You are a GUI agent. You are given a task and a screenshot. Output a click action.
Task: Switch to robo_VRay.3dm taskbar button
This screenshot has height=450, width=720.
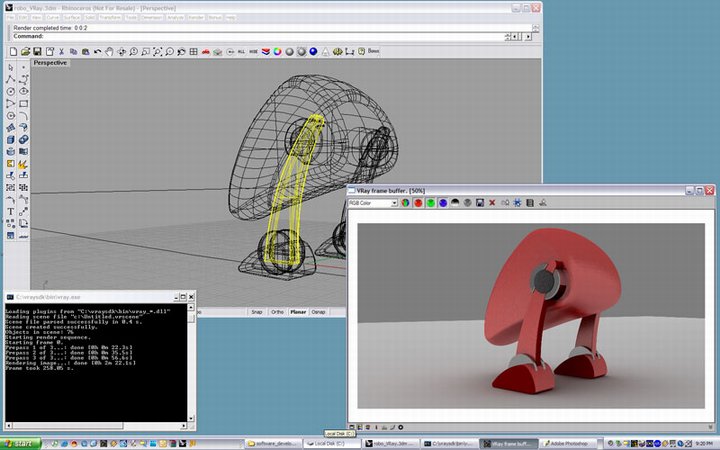pyautogui.click(x=390, y=444)
